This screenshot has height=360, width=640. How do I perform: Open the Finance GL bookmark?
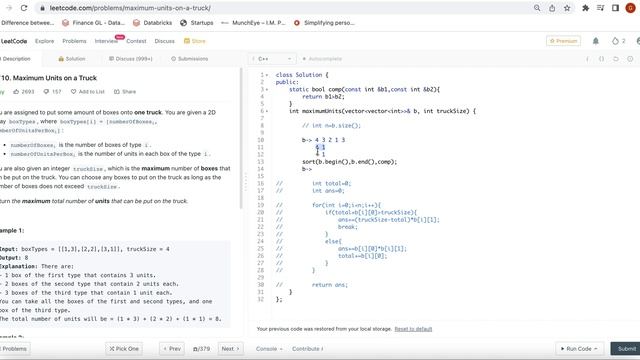(x=94, y=23)
